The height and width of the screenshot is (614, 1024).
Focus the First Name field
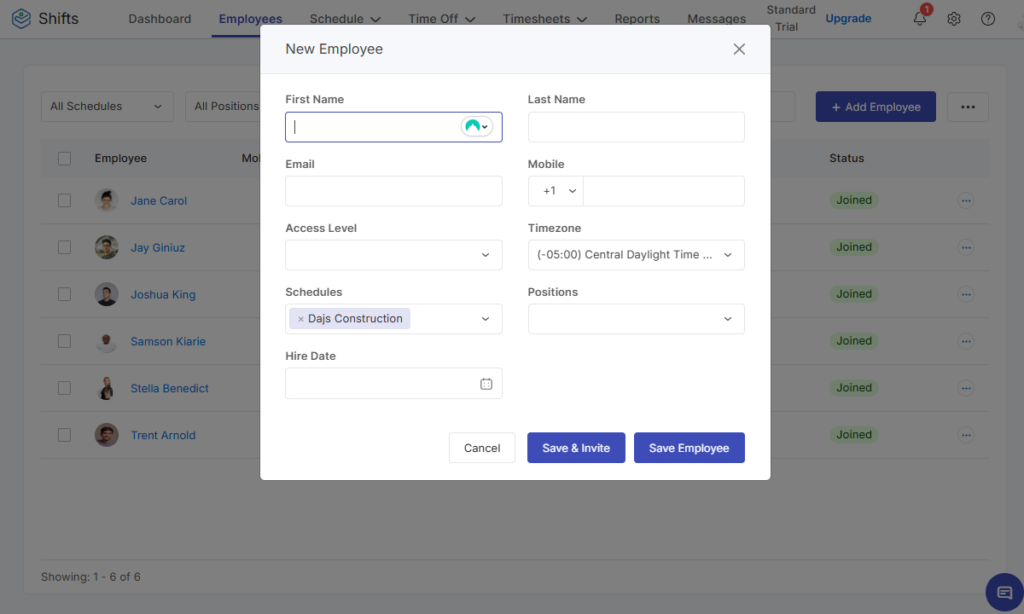tap(393, 127)
